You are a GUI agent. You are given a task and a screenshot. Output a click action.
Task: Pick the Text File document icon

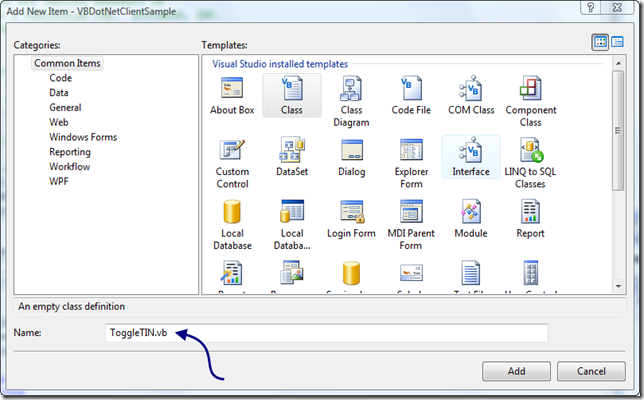pyautogui.click(x=471, y=273)
